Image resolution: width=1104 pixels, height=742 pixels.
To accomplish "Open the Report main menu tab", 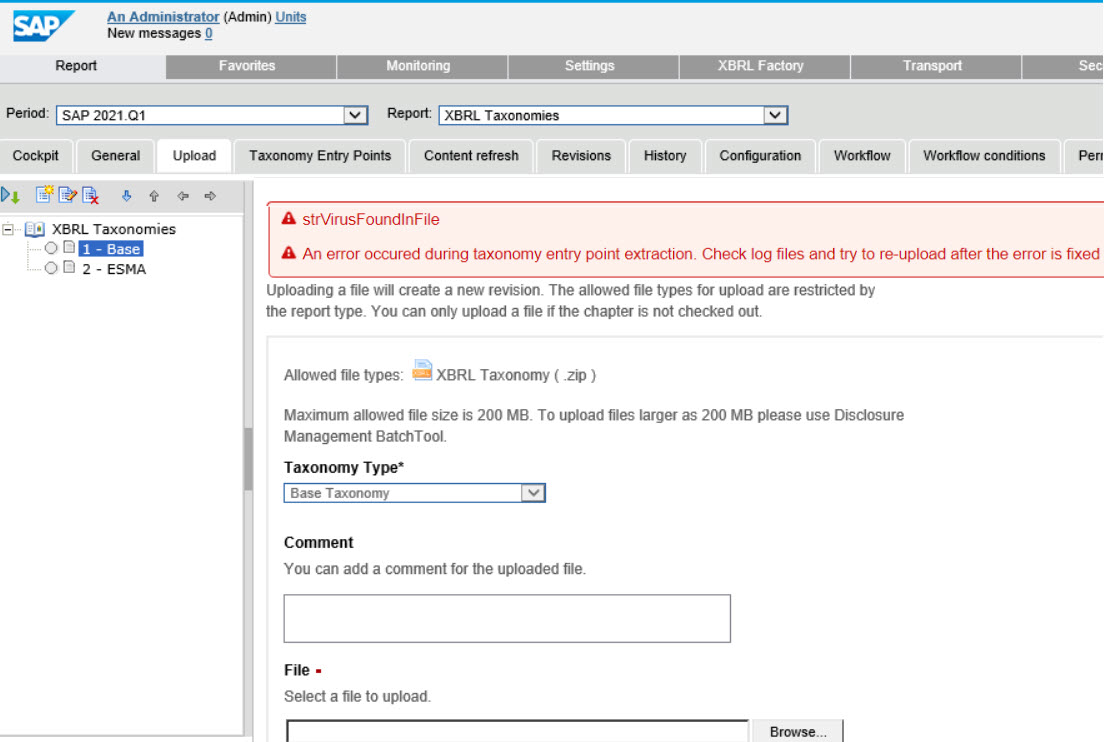I will pyautogui.click(x=76, y=66).
